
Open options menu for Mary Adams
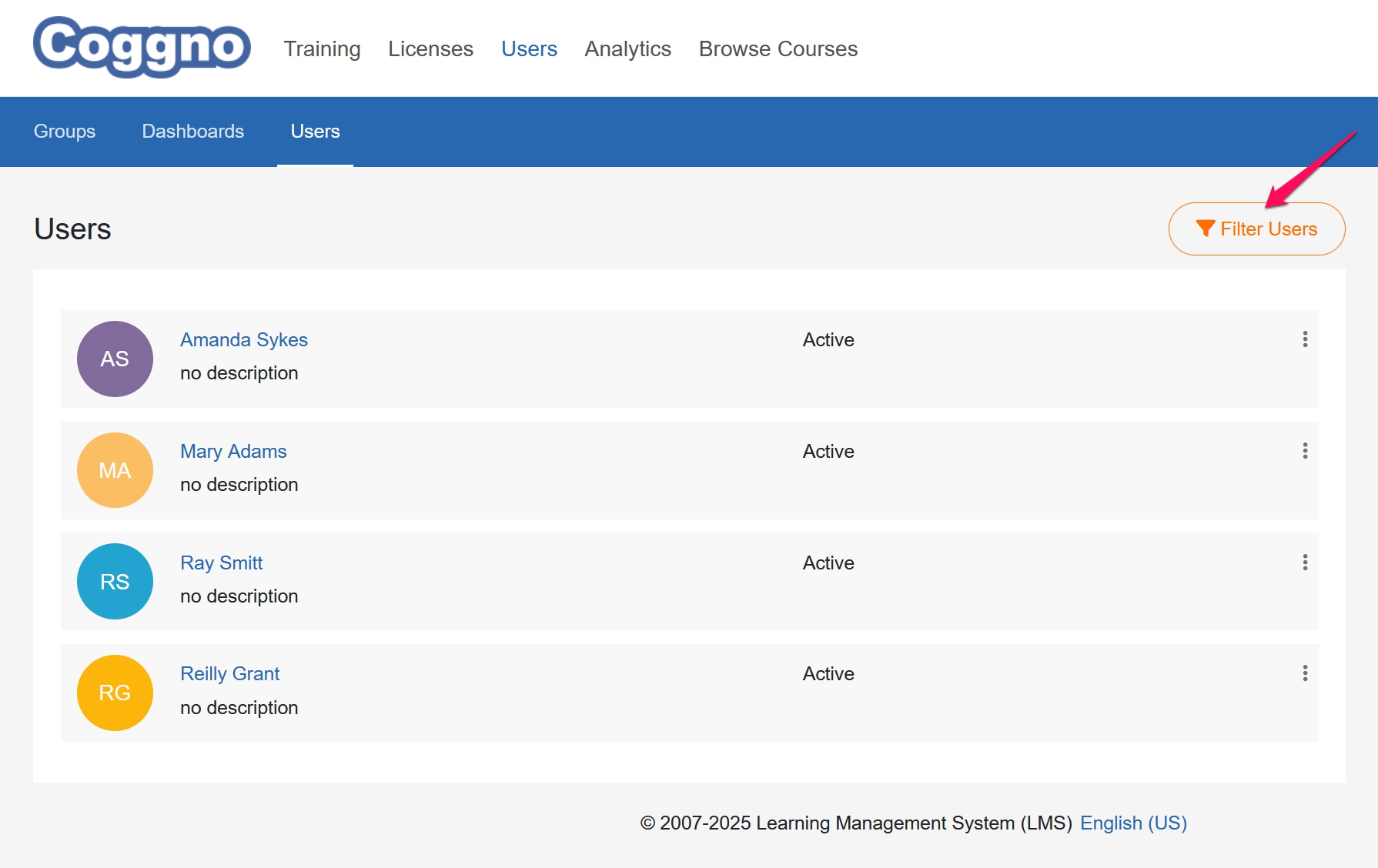(1305, 451)
